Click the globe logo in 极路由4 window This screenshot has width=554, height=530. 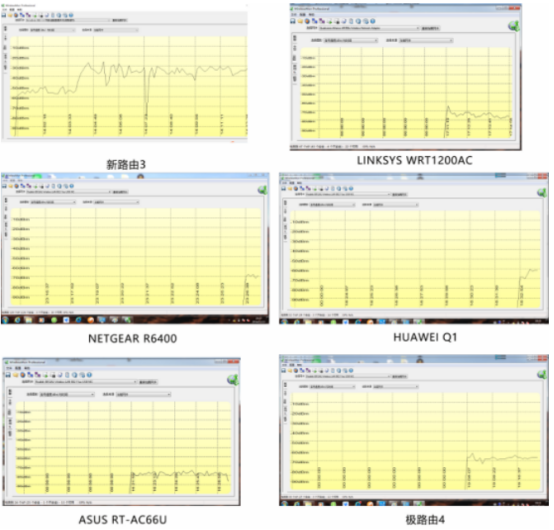pyautogui.click(x=543, y=374)
